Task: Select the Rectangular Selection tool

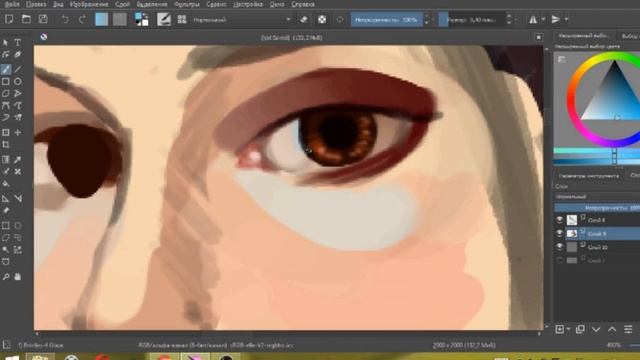Action: tap(6, 226)
